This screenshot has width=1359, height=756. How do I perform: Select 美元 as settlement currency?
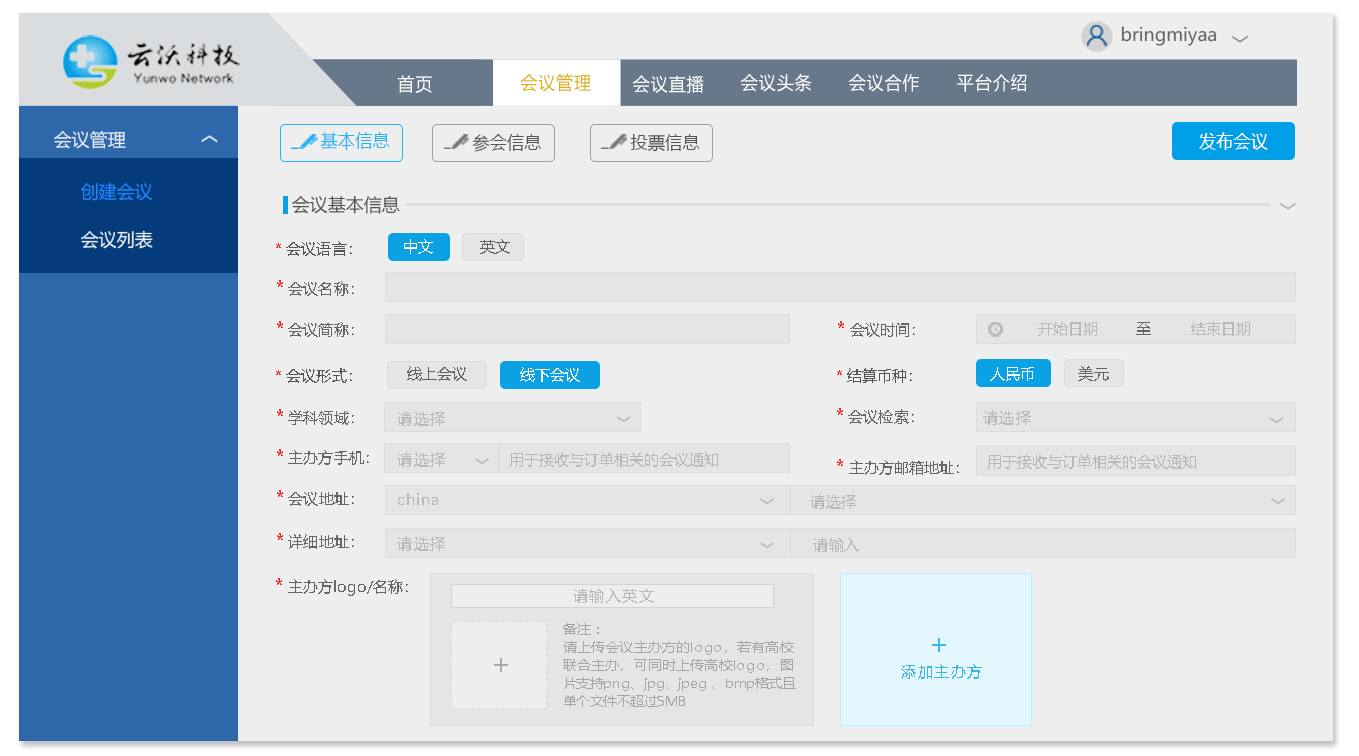(1093, 374)
